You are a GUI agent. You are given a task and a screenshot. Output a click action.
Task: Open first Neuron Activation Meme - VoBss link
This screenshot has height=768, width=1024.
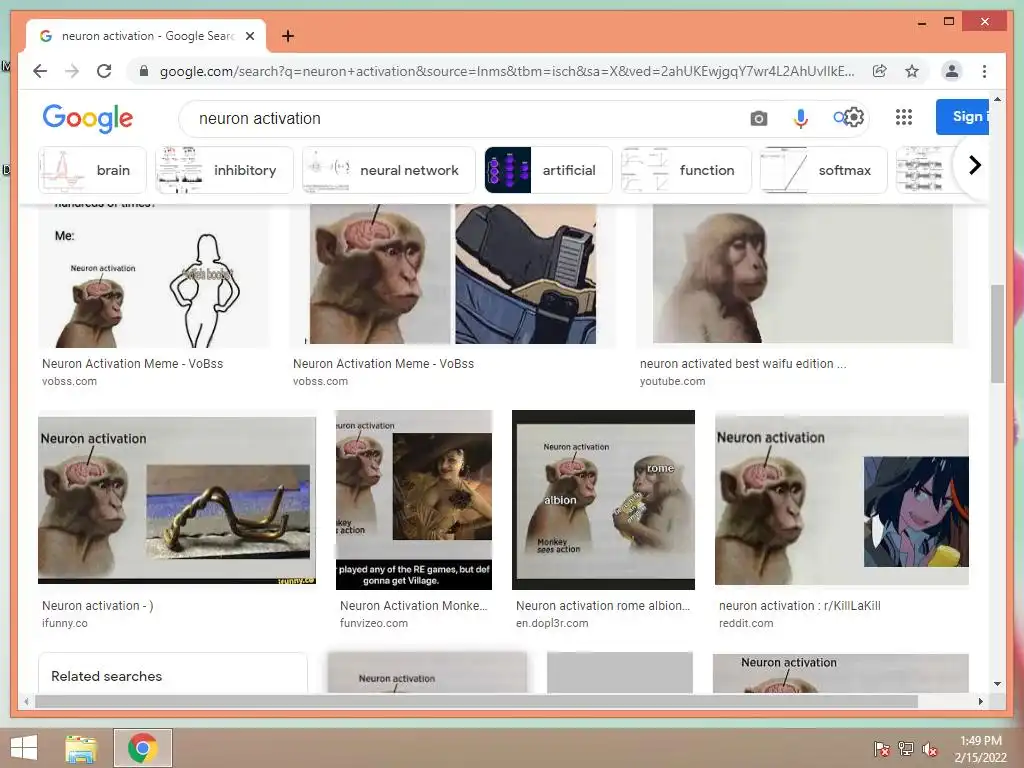pyautogui.click(x=133, y=364)
